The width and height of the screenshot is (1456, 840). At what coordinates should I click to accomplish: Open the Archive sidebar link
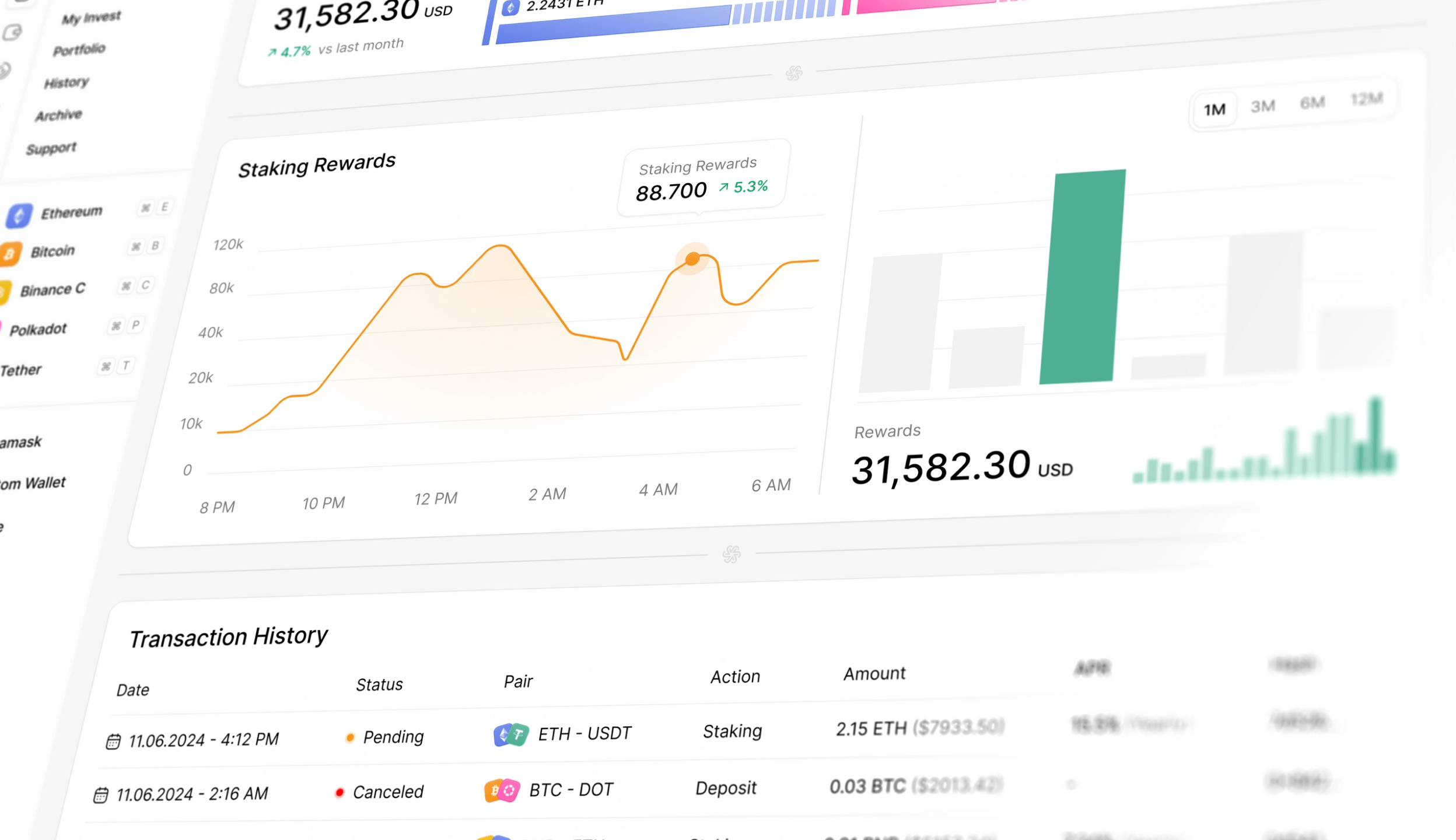click(58, 116)
